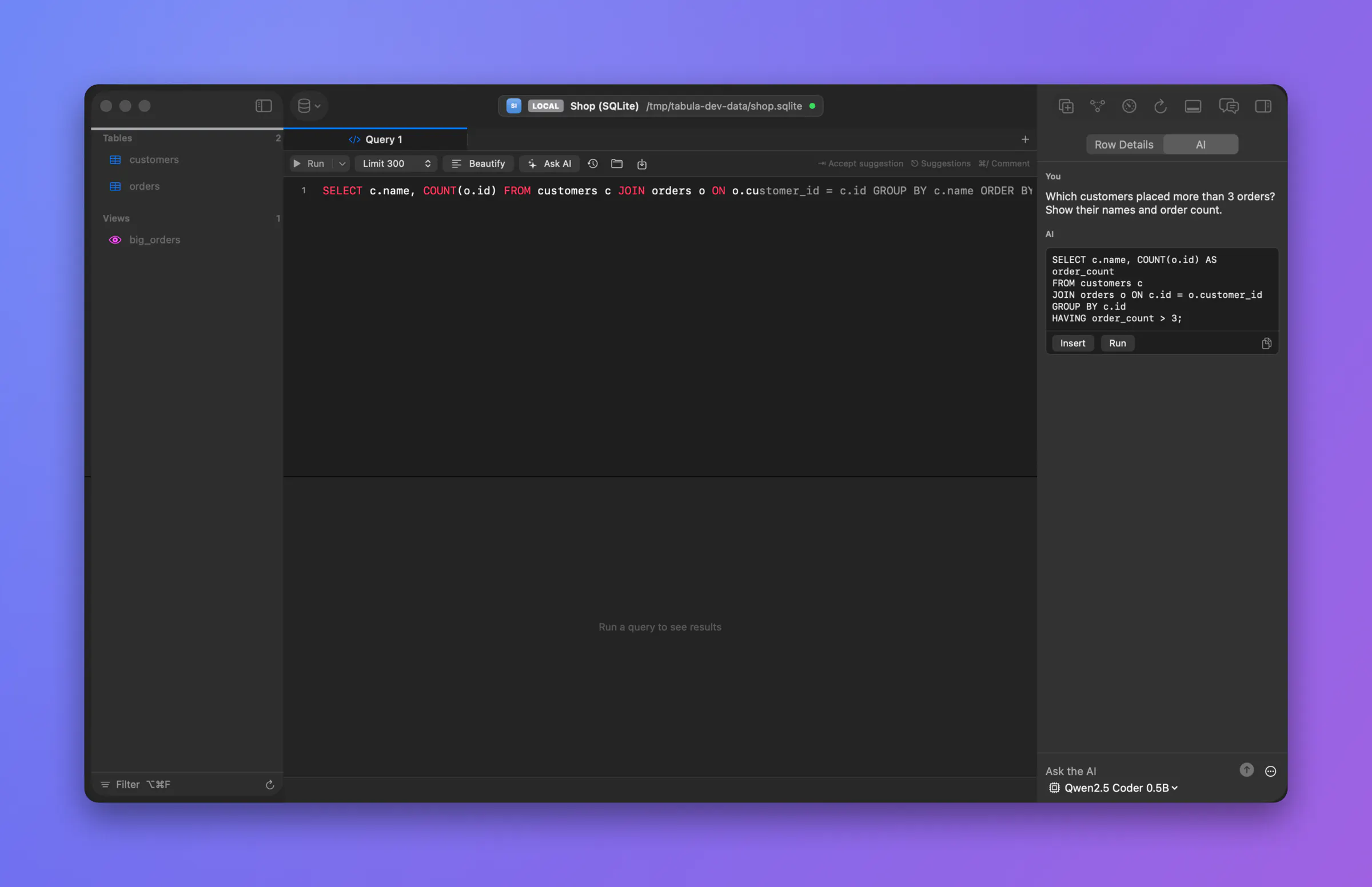Toggle the left sidebar panel icon
1372x887 pixels.
[x=263, y=106]
